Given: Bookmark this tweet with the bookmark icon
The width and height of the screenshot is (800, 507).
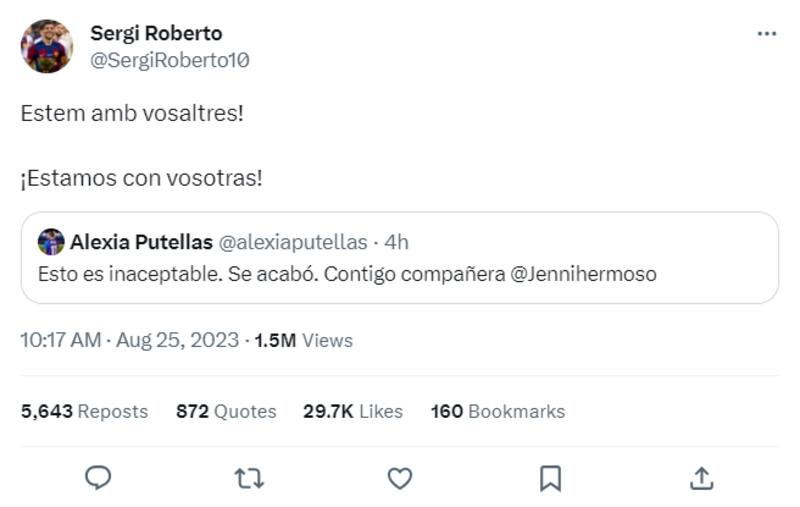Looking at the screenshot, I should [550, 478].
